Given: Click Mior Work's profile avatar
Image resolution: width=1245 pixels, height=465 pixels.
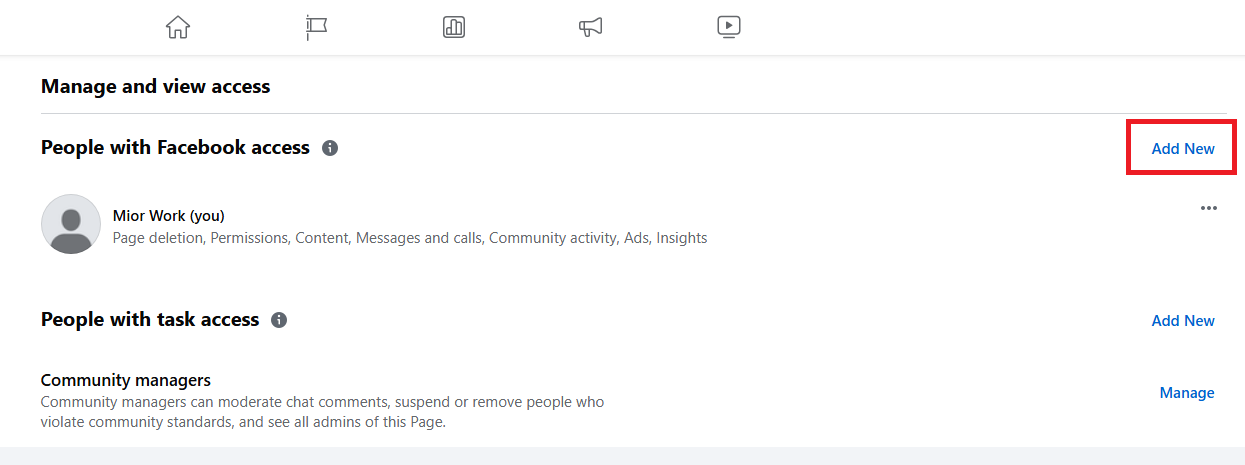Looking at the screenshot, I should point(71,224).
